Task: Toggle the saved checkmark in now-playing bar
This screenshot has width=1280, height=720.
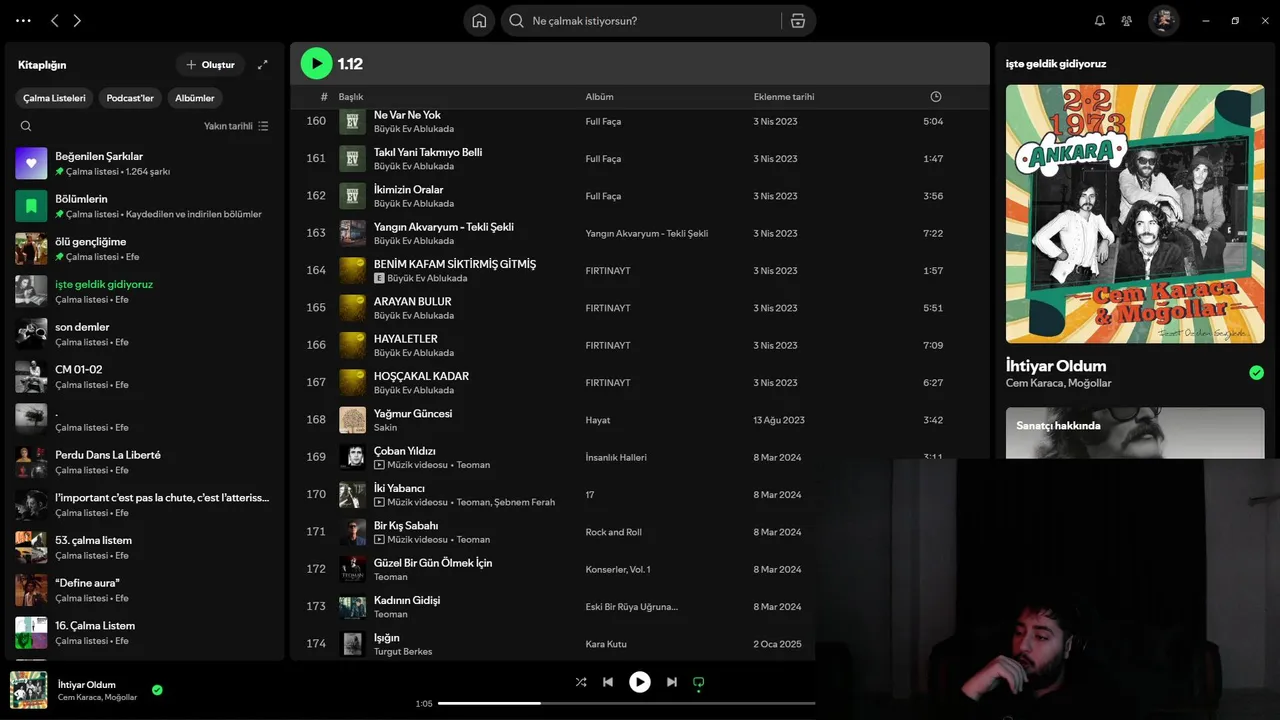Action: click(157, 690)
